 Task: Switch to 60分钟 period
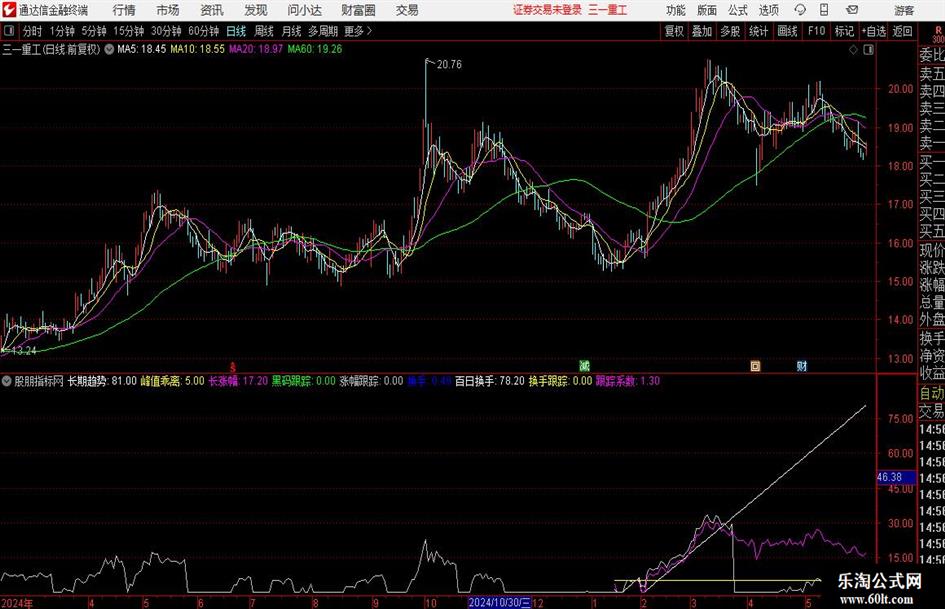(204, 31)
